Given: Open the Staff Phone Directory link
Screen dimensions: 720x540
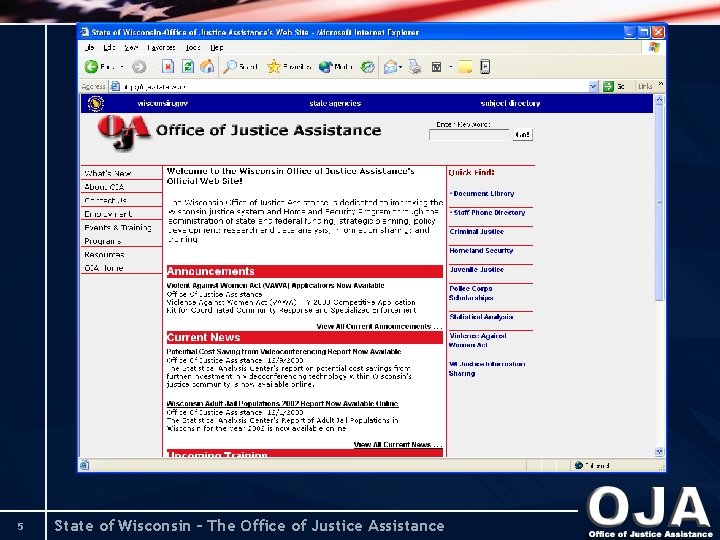Looking at the screenshot, I should click(x=489, y=213).
